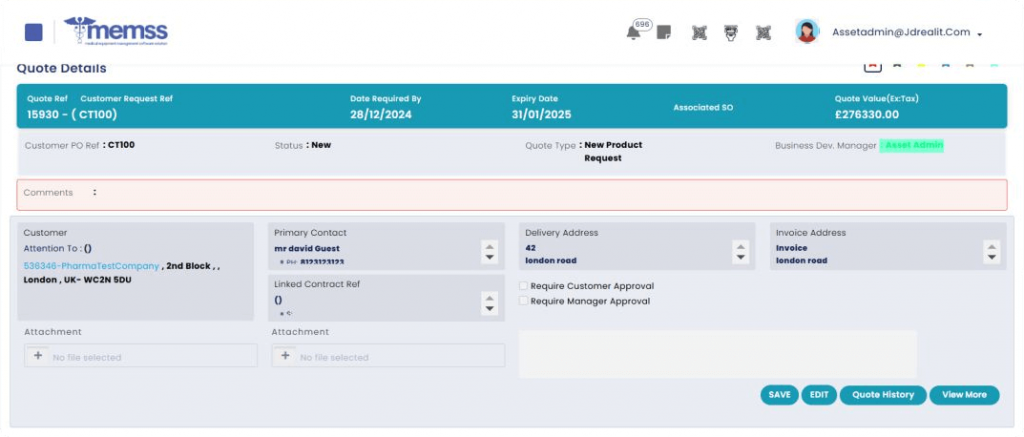Image resolution: width=1024 pixels, height=437 pixels.
Task: Click the 'mr david Guest' contact name
Action: pos(307,248)
